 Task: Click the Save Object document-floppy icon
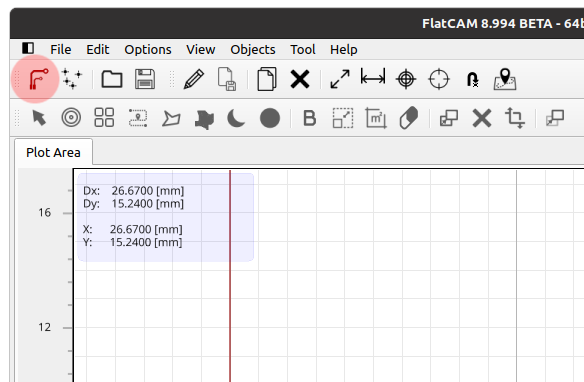227,79
